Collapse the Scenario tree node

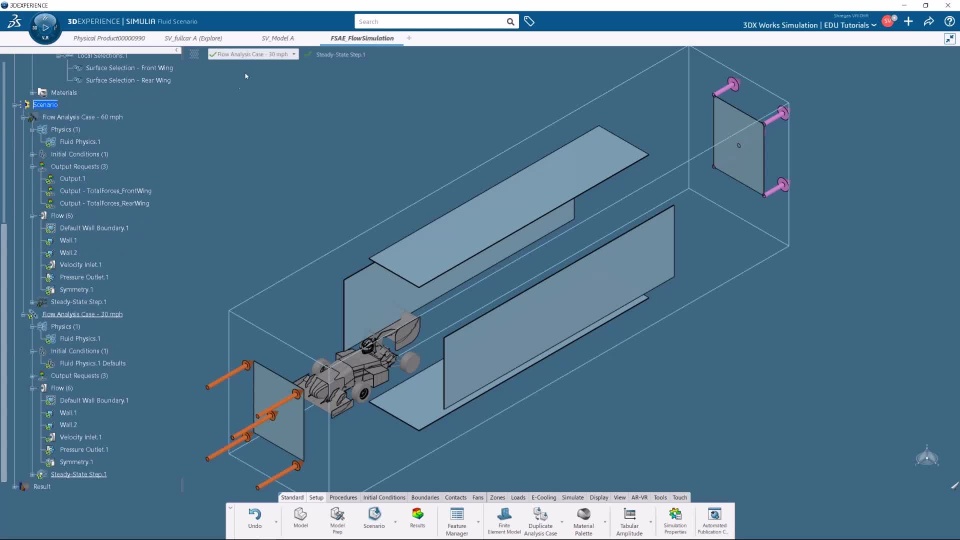click(x=15, y=105)
